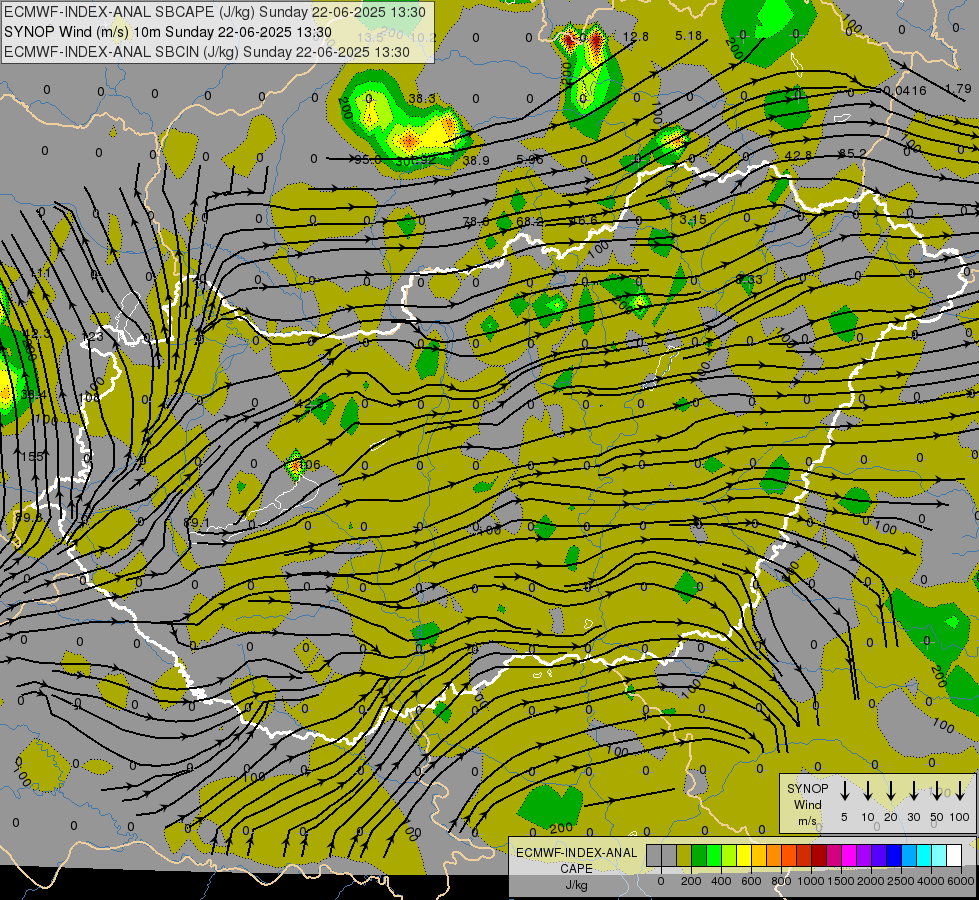Click the '400' tick label in the CAPE legend

(x=721, y=881)
